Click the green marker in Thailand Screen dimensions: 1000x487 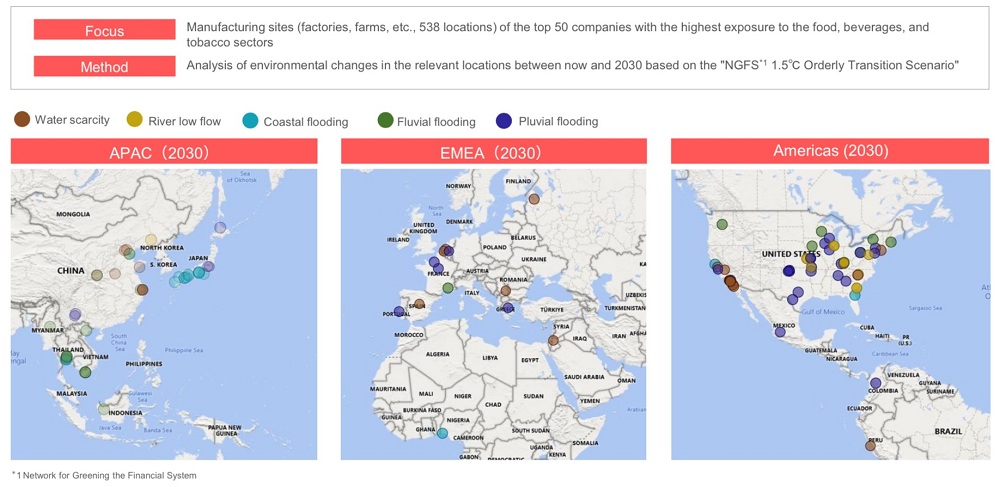coord(66,357)
